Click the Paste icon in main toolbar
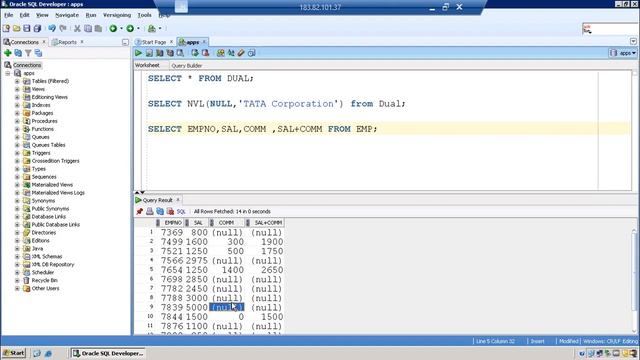Screen dimensions: 640x360 [x=98, y=28]
